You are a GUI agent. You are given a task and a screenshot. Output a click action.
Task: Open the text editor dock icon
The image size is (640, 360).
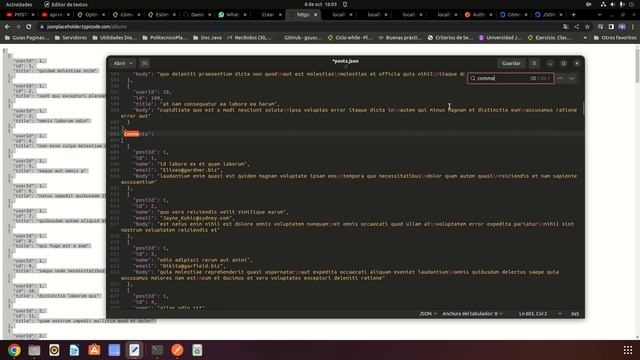(134, 350)
